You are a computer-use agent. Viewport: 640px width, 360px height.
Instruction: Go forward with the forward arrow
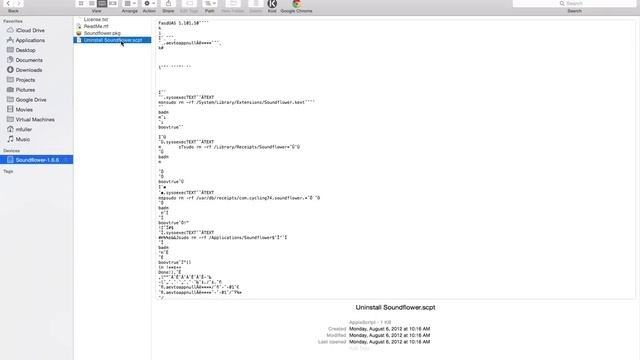(x=18, y=3)
